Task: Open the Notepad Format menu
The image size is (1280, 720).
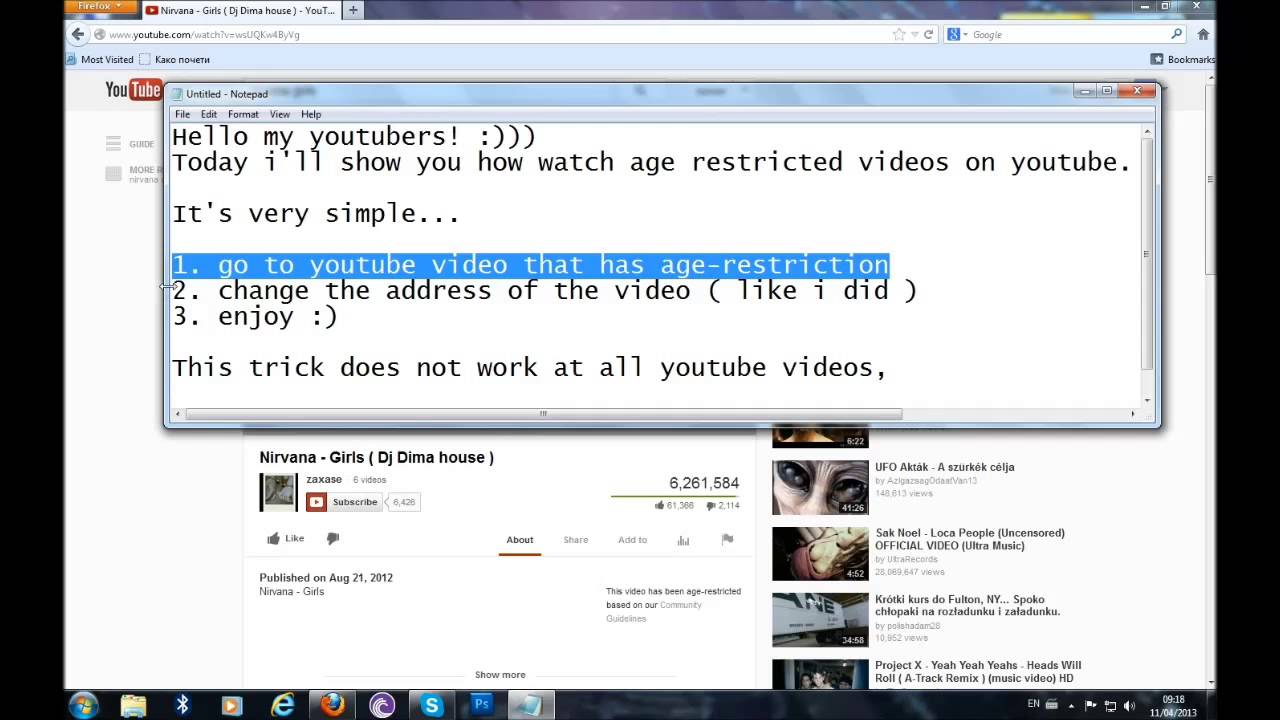Action: point(243,114)
